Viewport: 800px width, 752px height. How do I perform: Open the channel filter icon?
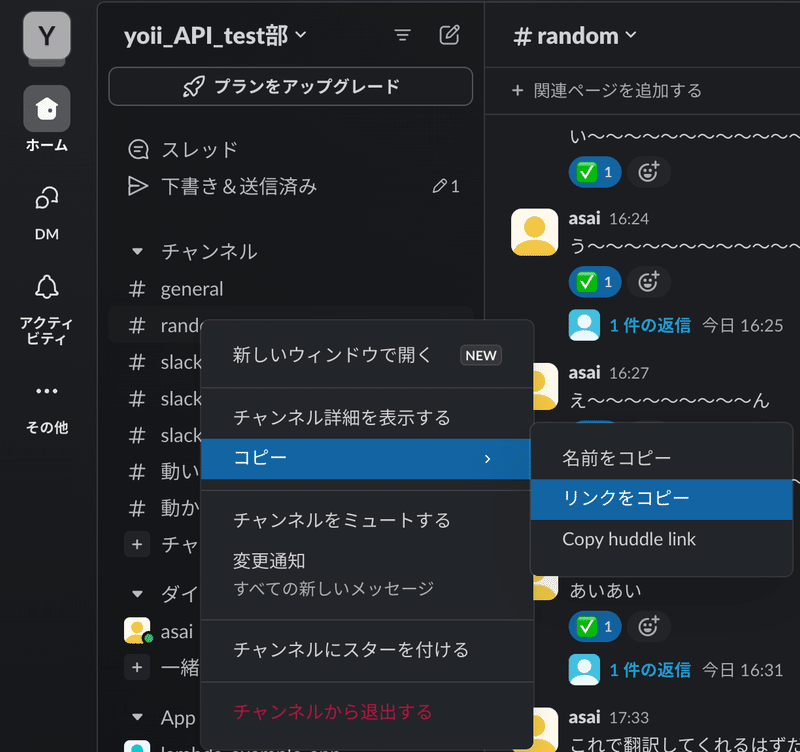click(403, 34)
